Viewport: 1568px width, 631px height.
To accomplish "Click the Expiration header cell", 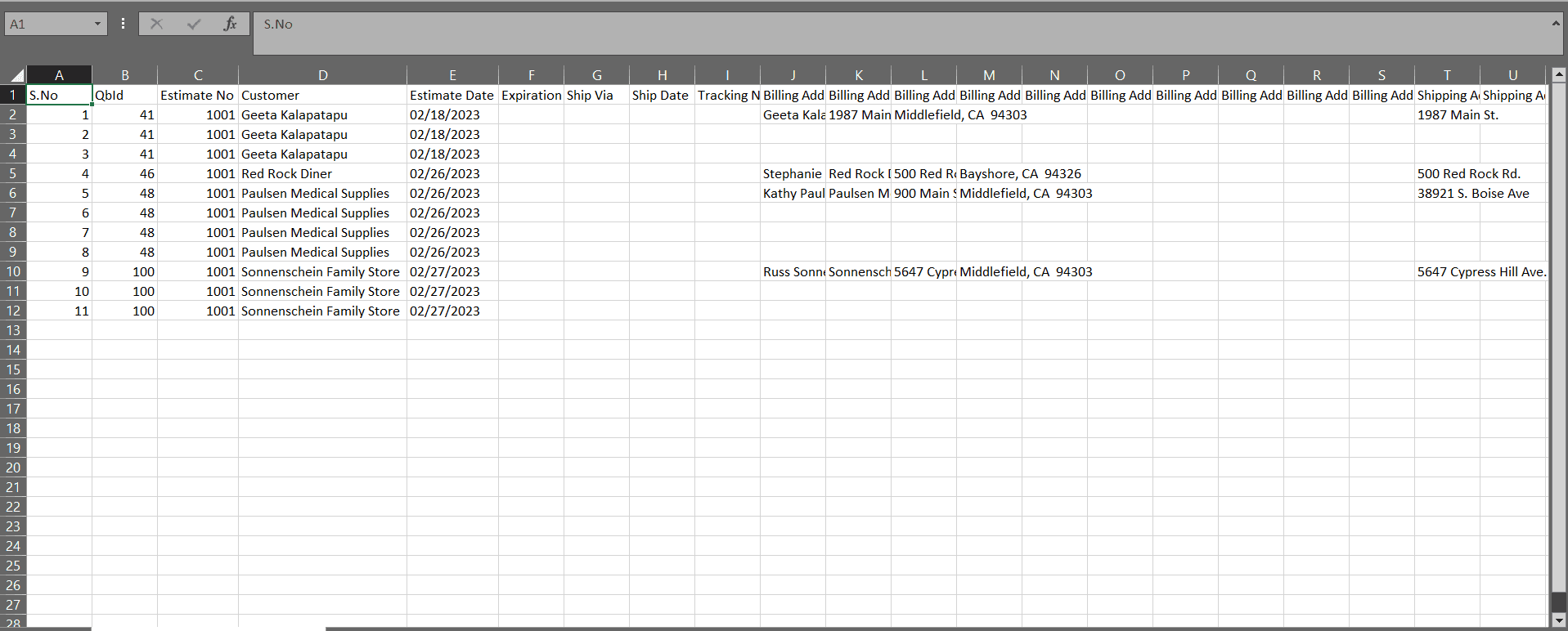I will (531, 95).
